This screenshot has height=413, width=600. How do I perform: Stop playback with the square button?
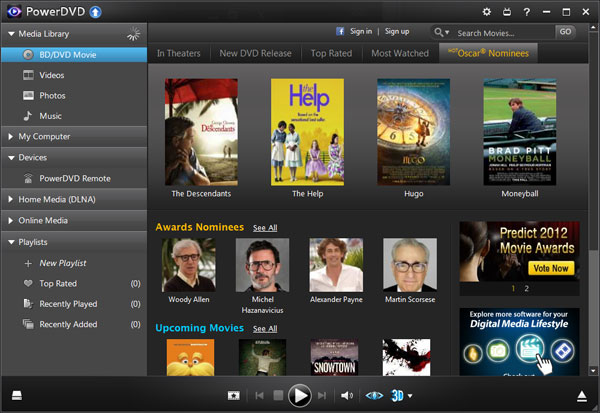[278, 395]
